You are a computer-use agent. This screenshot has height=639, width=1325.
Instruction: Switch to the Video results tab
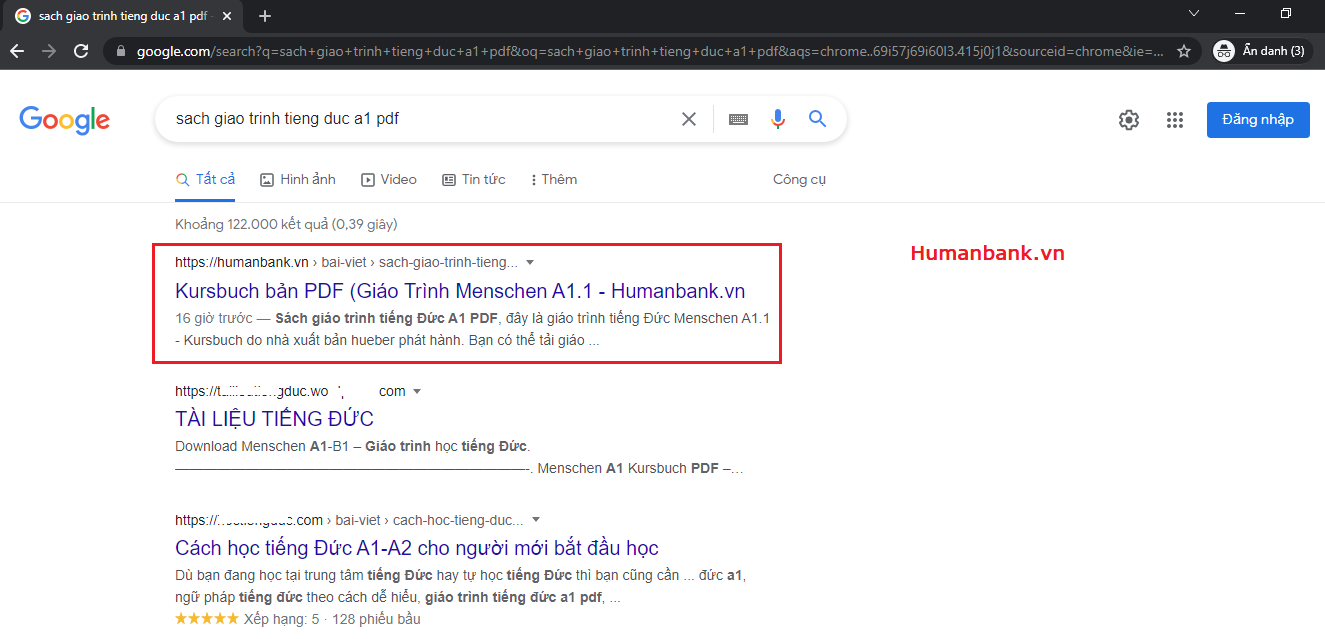tap(389, 180)
